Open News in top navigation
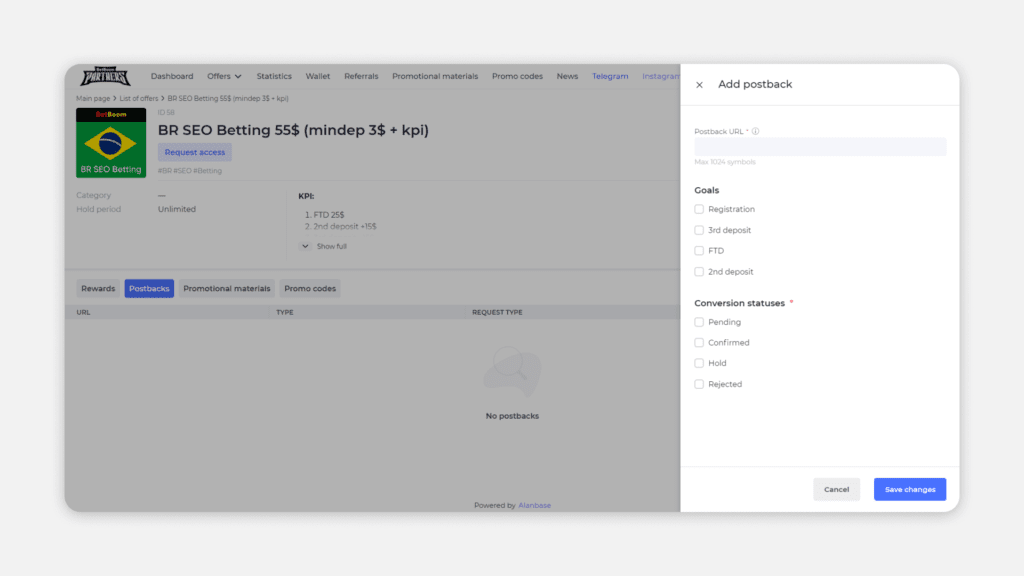Screen dimensions: 1024x576 click(567, 76)
